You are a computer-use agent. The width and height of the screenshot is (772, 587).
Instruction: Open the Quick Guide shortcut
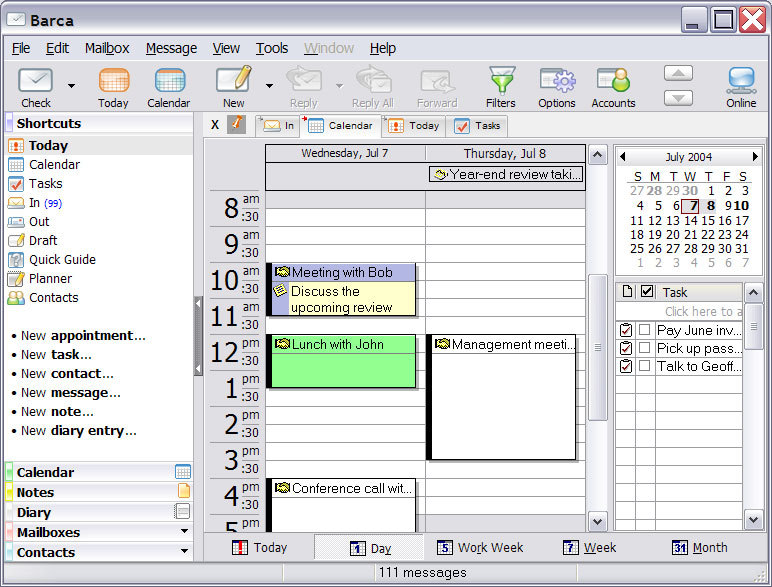[62, 260]
